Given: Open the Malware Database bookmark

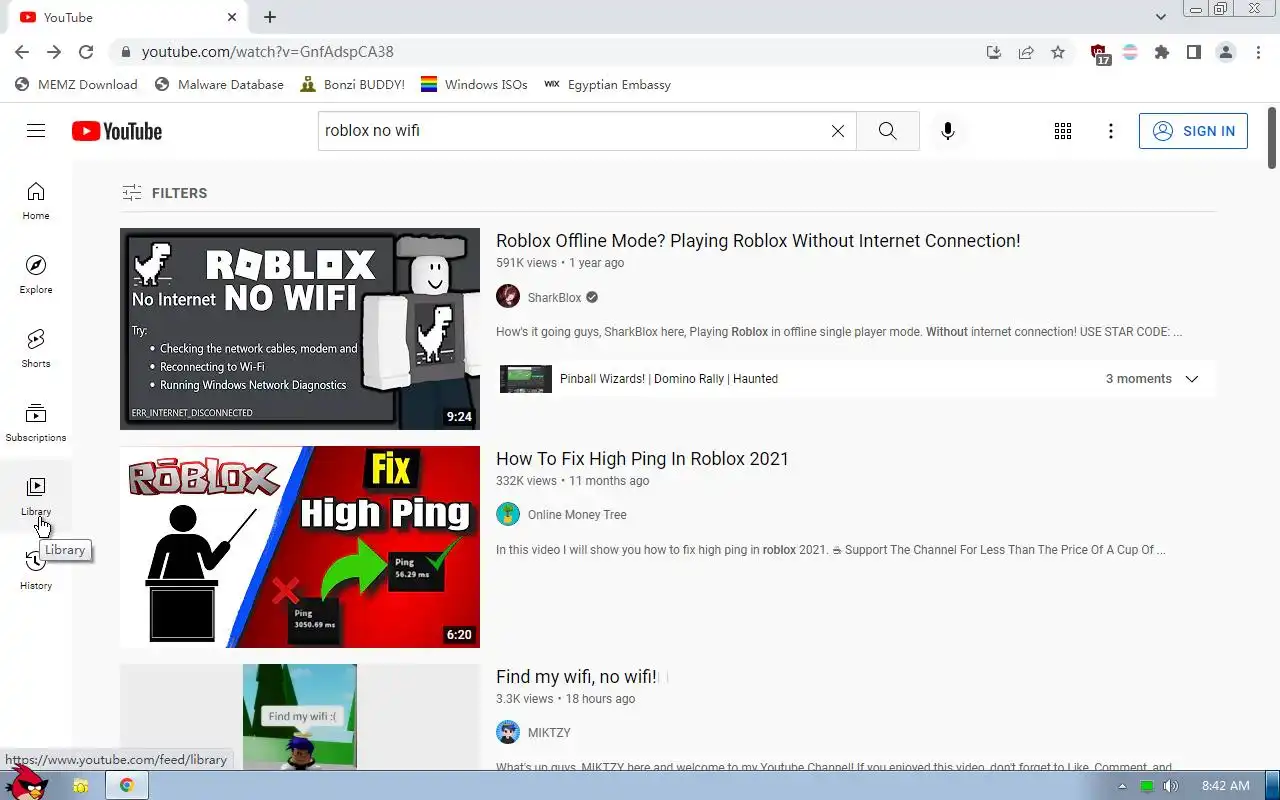Looking at the screenshot, I should click(x=219, y=85).
